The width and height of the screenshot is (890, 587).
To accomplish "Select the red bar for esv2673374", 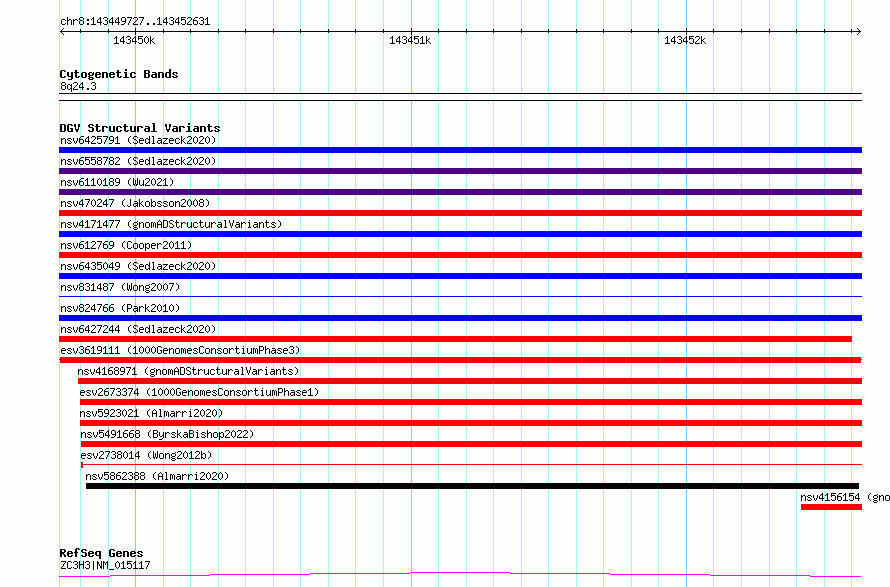I will [471, 402].
